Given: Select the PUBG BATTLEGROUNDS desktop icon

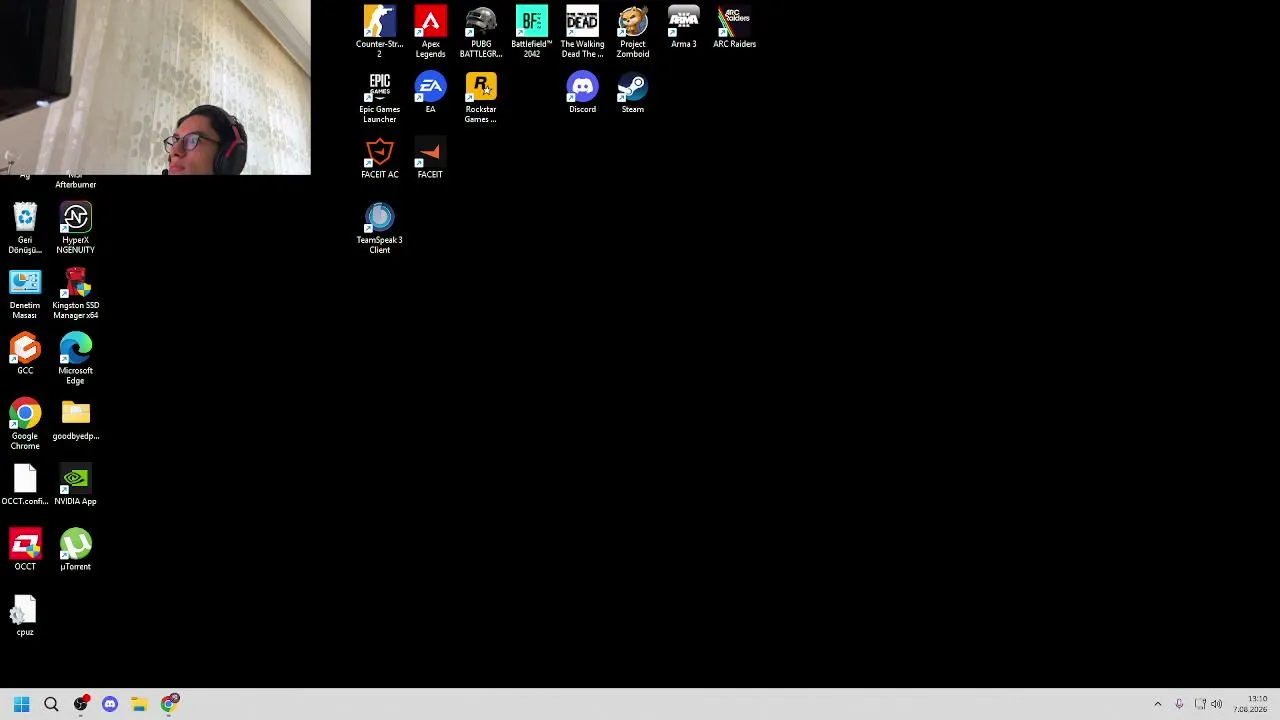Looking at the screenshot, I should pyautogui.click(x=481, y=31).
